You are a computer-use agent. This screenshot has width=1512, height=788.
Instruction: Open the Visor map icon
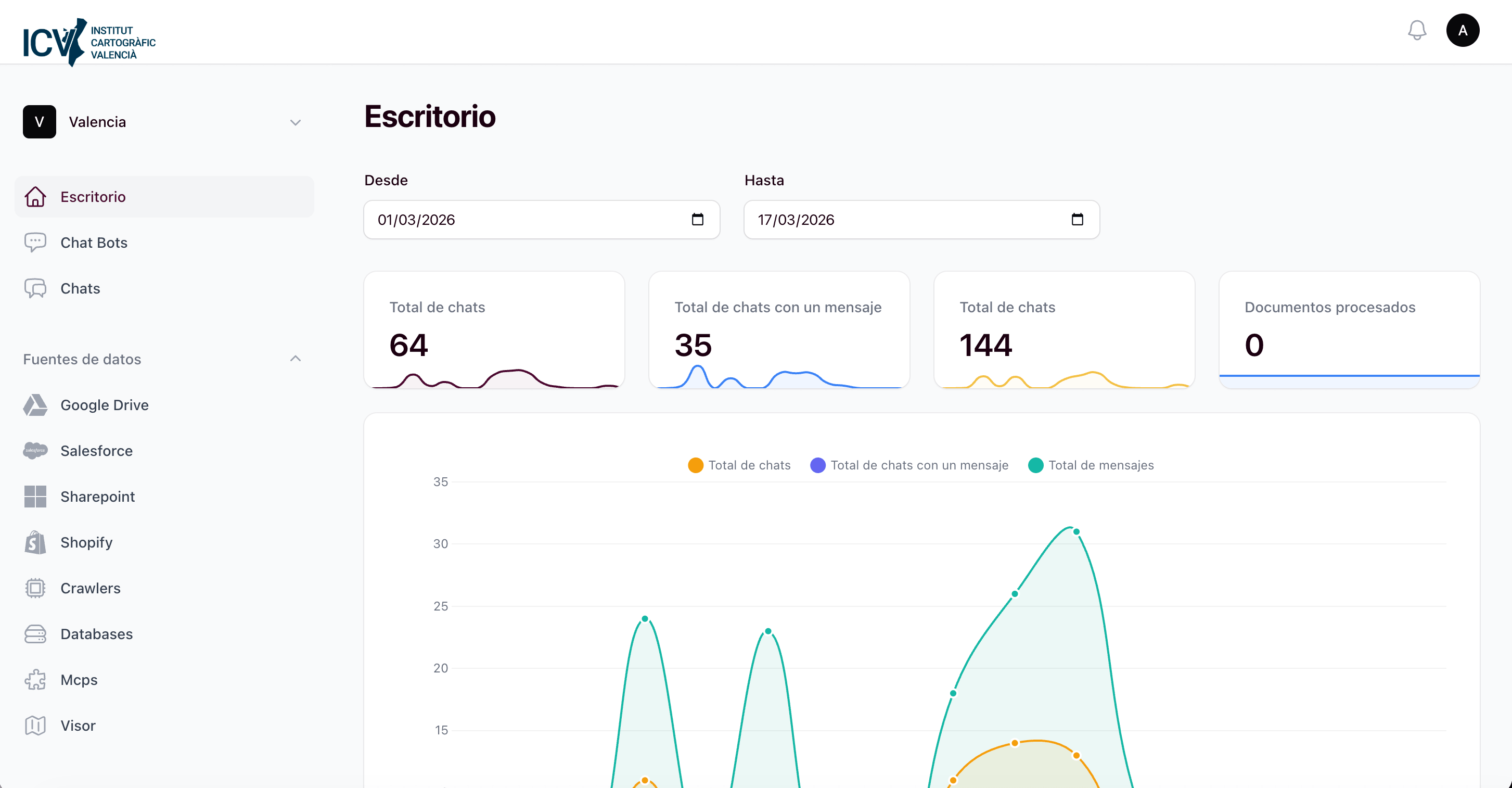(x=35, y=725)
